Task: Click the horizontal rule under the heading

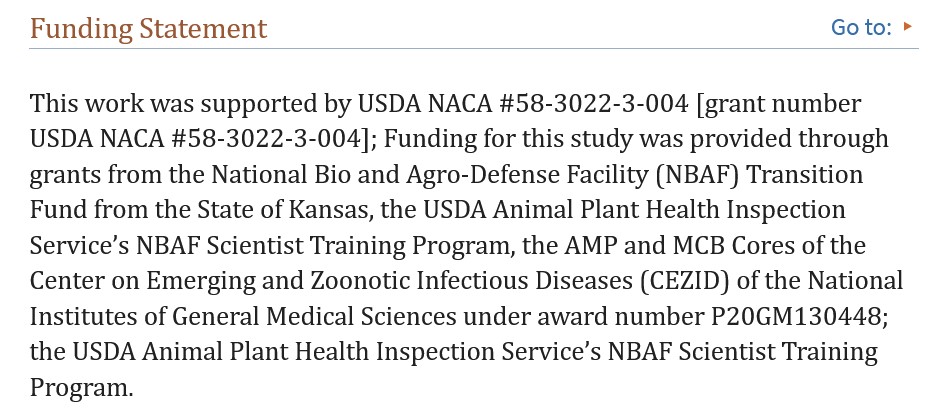Action: coord(473,49)
